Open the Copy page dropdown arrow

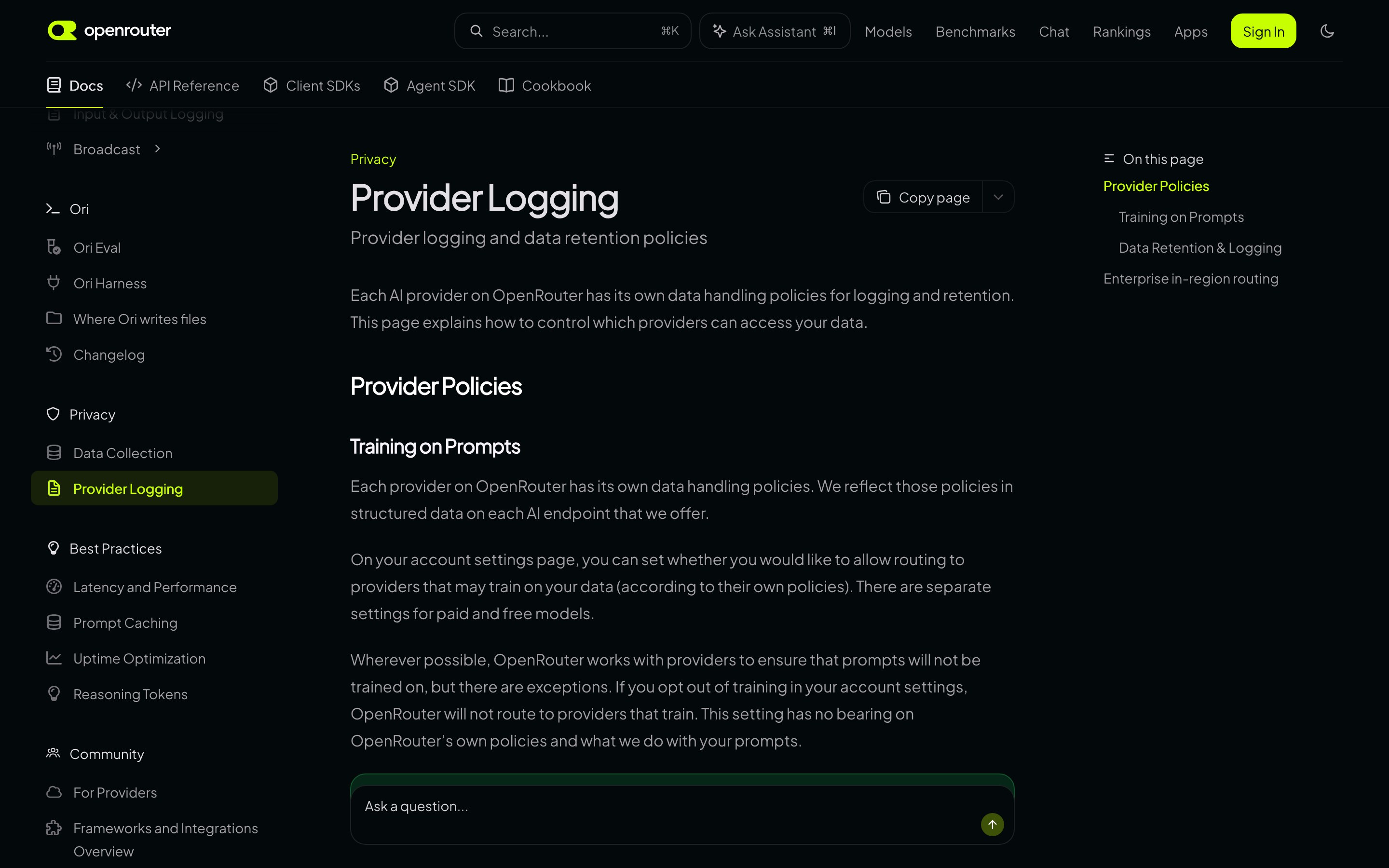point(998,197)
